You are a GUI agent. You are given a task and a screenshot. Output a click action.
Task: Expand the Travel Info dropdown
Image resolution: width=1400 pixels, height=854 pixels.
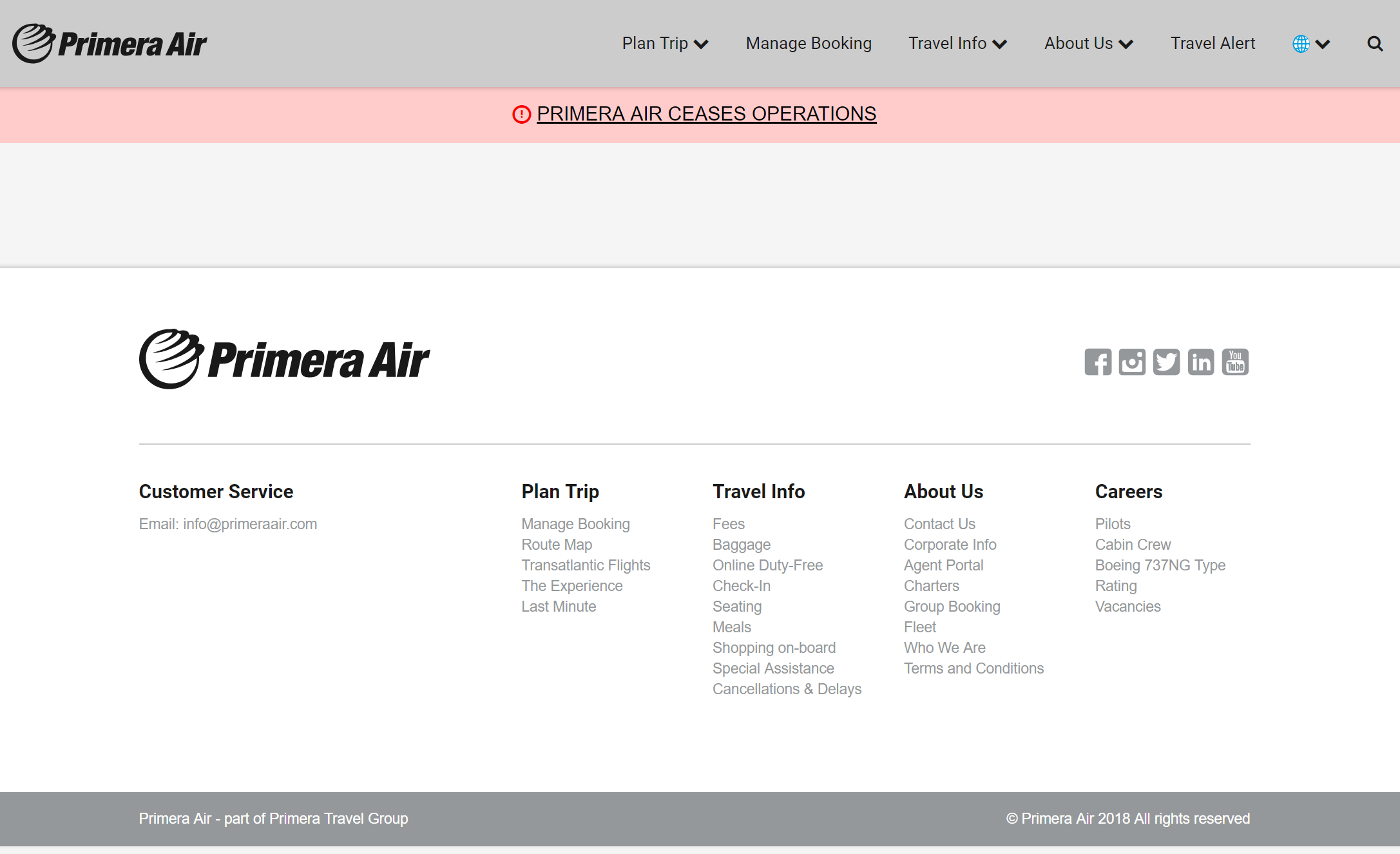[x=957, y=44]
